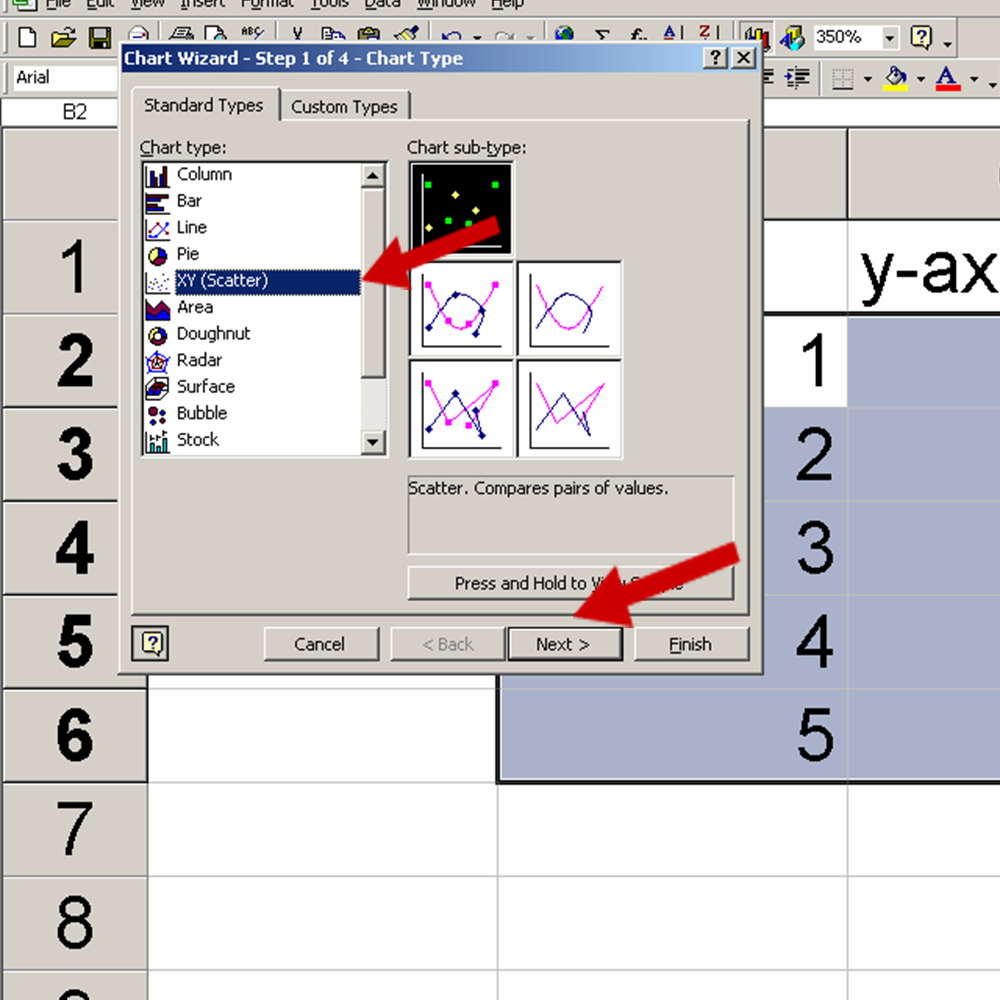Click the Next > button
Screen dimensions: 1000x1000
pyautogui.click(x=564, y=644)
